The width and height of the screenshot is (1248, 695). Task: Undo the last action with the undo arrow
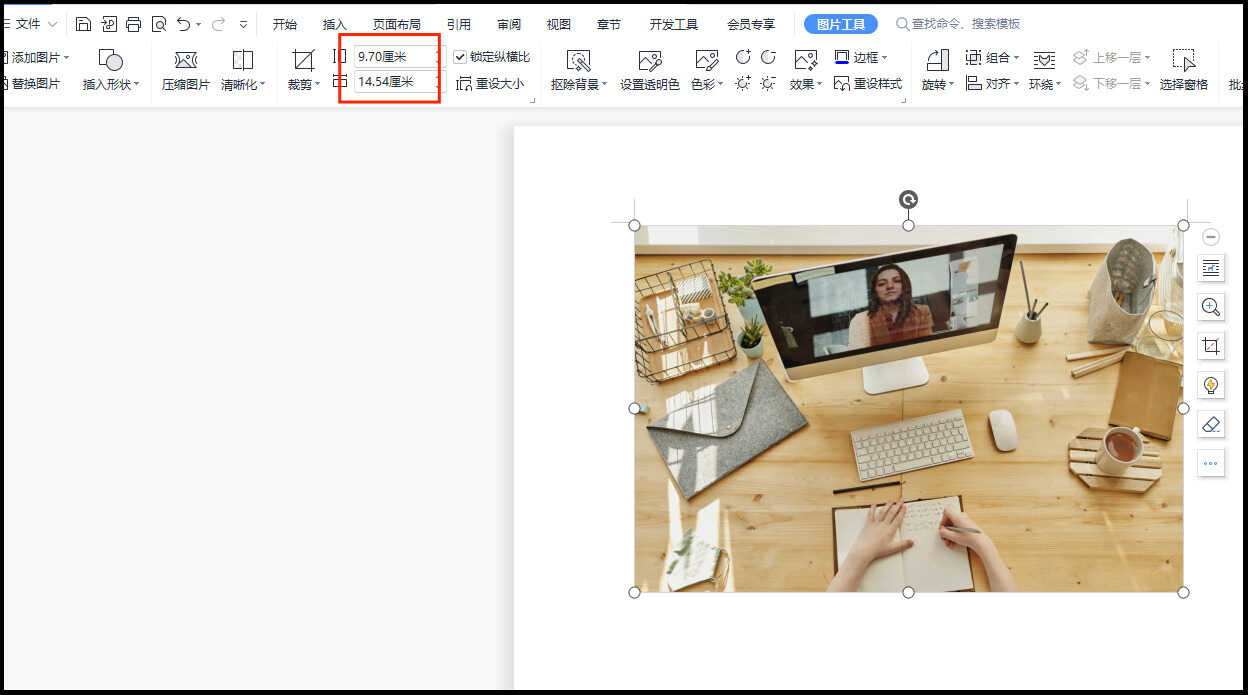click(x=183, y=23)
